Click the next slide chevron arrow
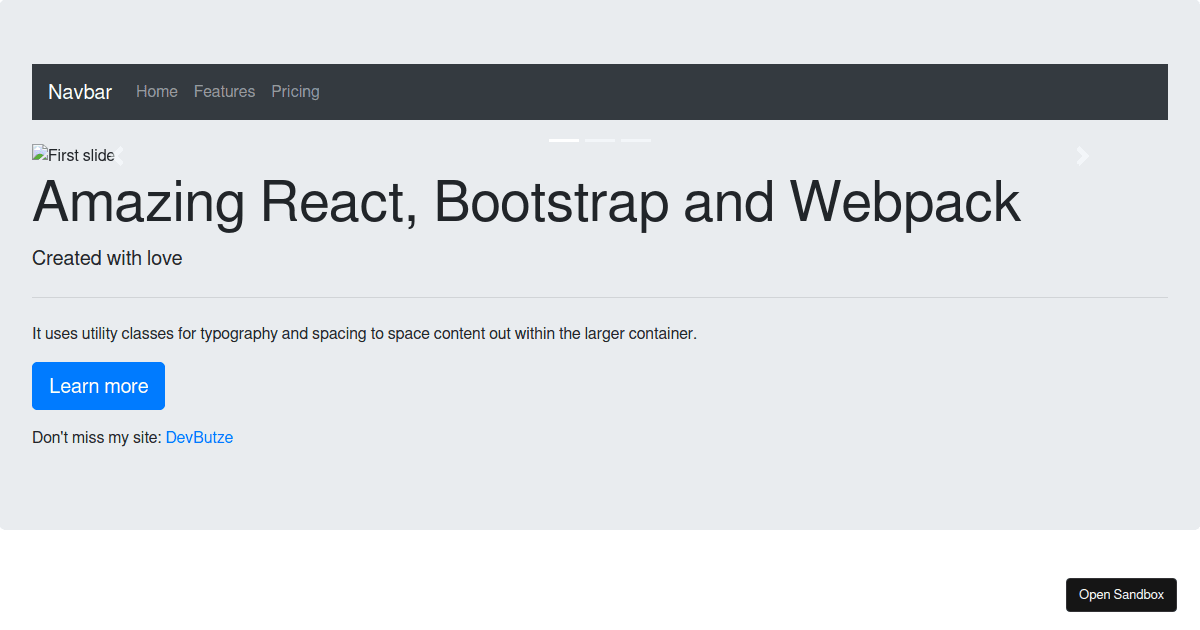Image resolution: width=1200 pixels, height=630 pixels. pyautogui.click(x=1082, y=156)
